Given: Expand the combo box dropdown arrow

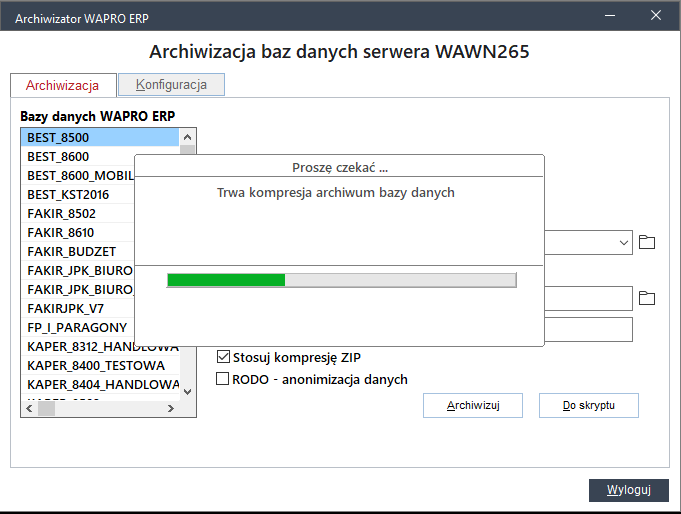Looking at the screenshot, I should [624, 242].
